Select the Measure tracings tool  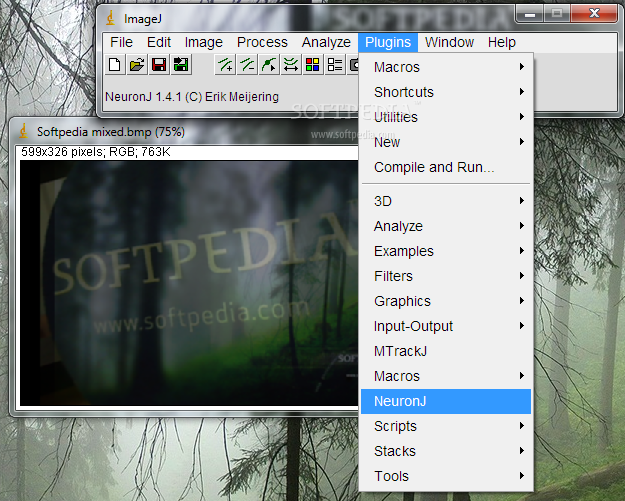point(291,65)
